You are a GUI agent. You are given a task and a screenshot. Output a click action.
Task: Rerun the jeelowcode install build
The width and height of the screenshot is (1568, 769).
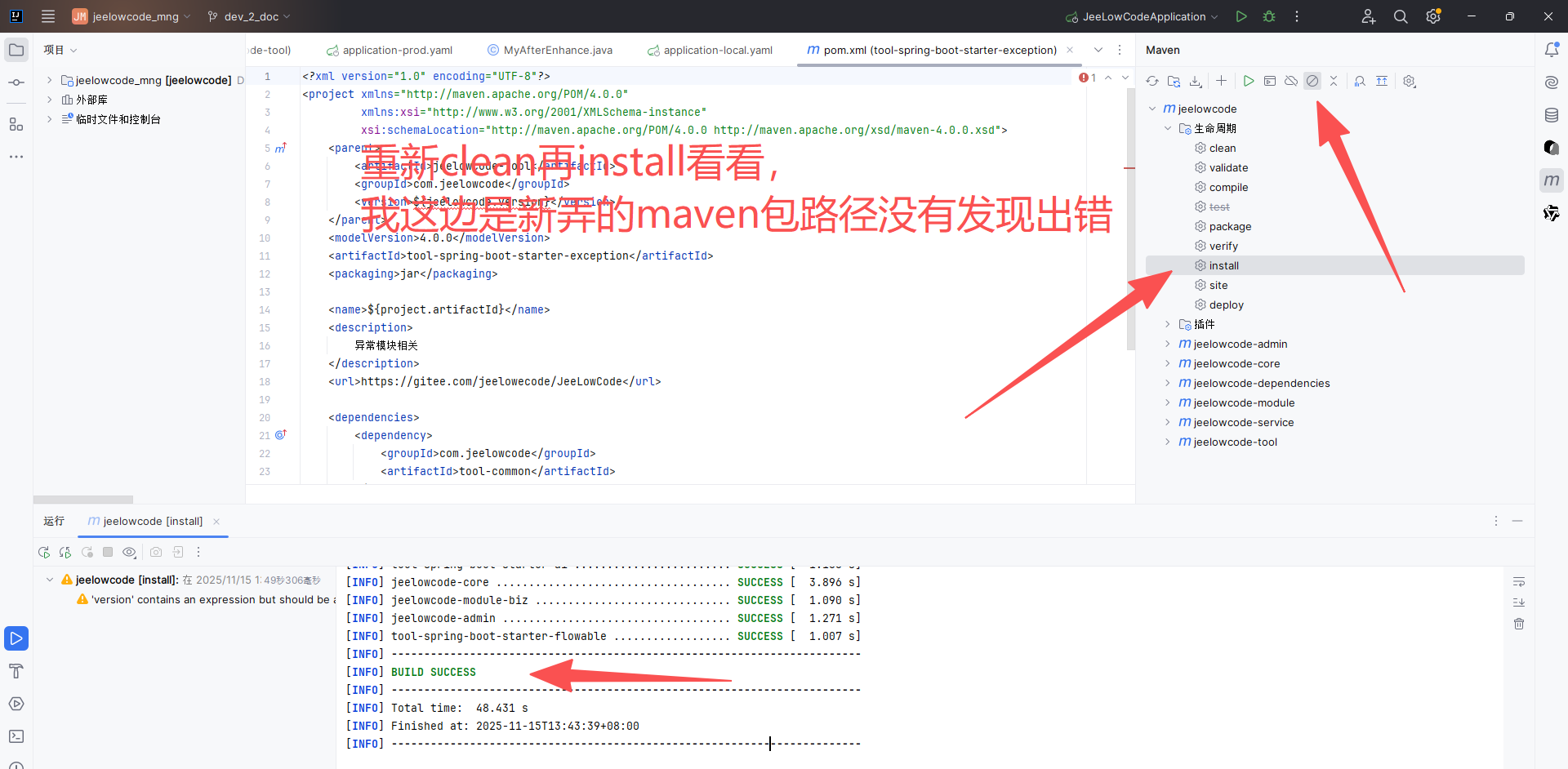pos(44,553)
